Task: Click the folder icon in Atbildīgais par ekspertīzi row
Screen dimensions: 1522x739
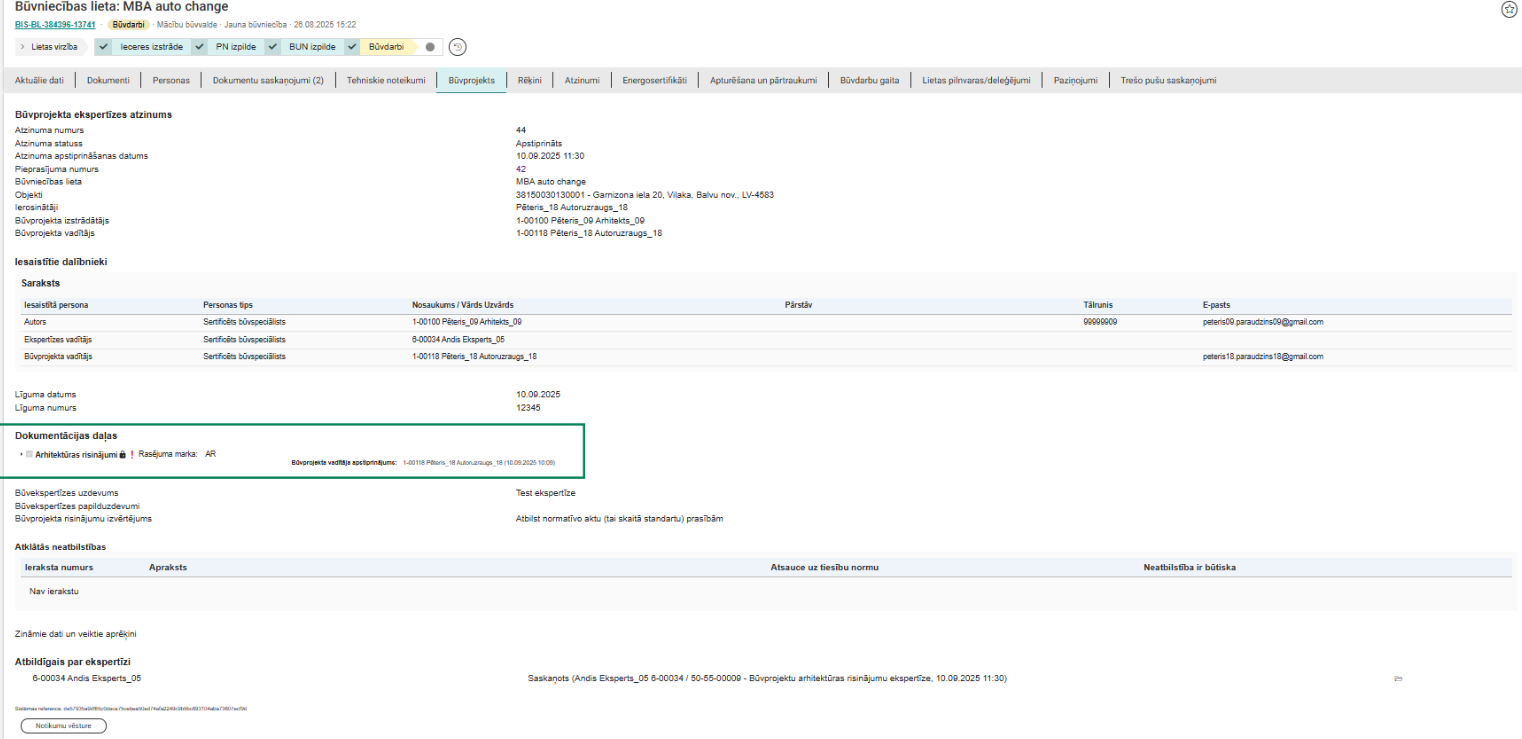Action: coord(1398,679)
